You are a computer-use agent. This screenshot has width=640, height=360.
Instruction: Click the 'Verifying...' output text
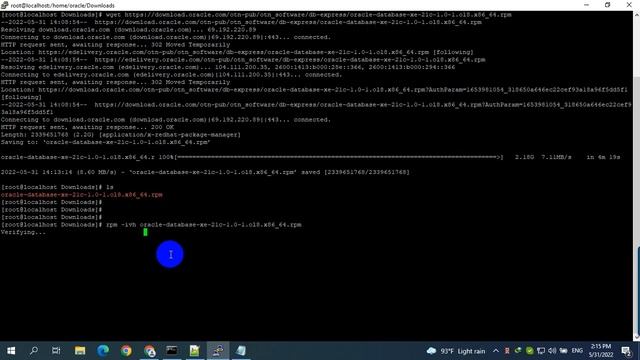pyautogui.click(x=23, y=232)
